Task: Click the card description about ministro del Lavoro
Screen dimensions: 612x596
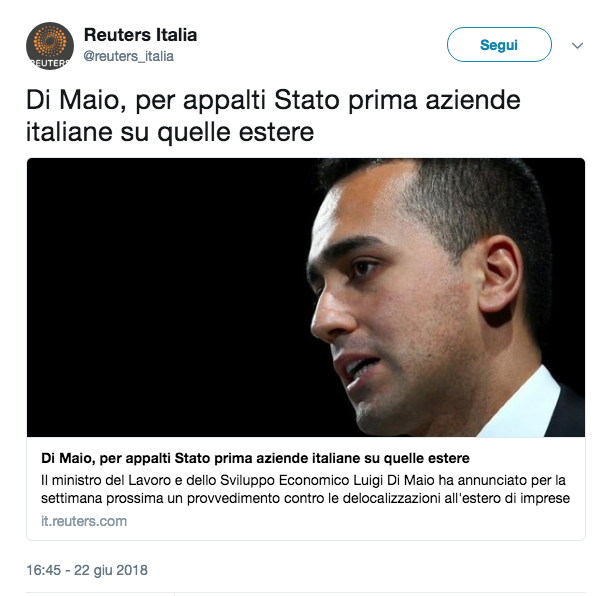Action: 305,489
